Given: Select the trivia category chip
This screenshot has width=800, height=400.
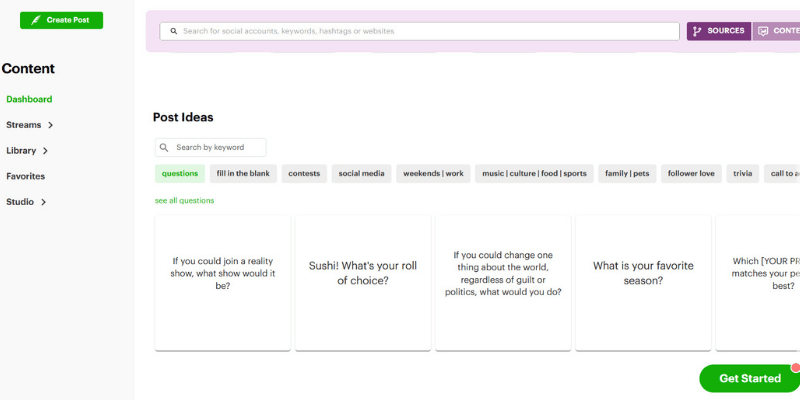Looking at the screenshot, I should (743, 173).
